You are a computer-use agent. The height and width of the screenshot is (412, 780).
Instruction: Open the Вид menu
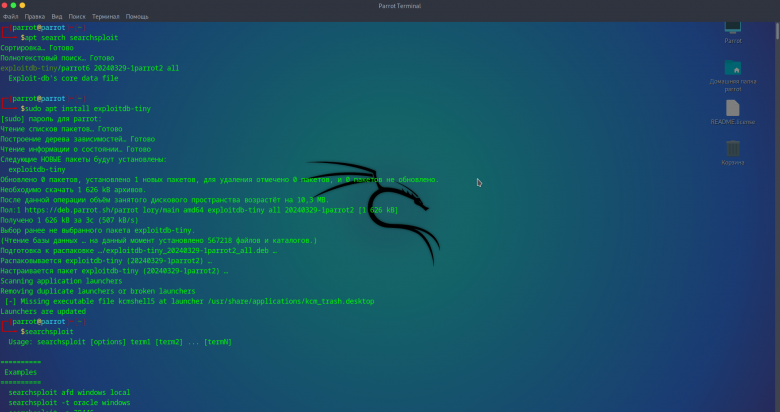coord(57,16)
